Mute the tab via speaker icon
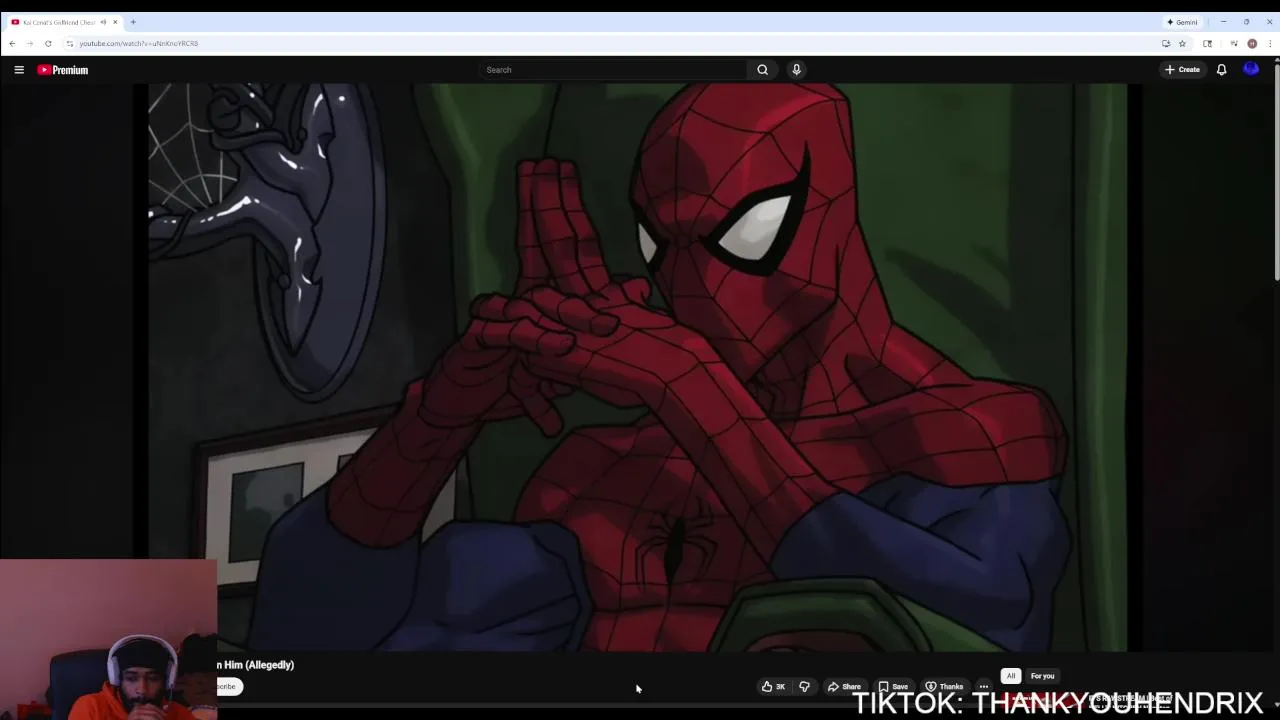The width and height of the screenshot is (1280, 720). point(103,22)
